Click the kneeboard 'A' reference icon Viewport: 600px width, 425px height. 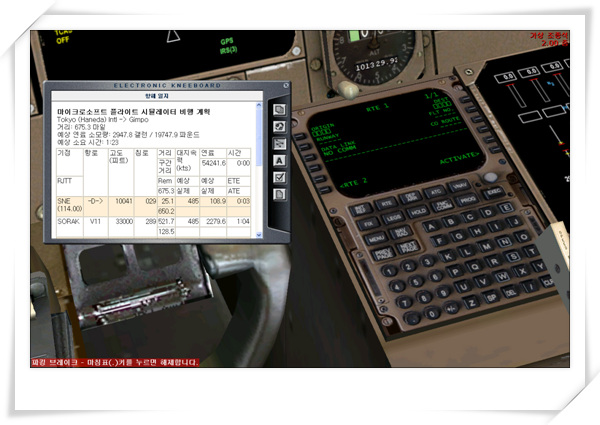pyautogui.click(x=279, y=161)
